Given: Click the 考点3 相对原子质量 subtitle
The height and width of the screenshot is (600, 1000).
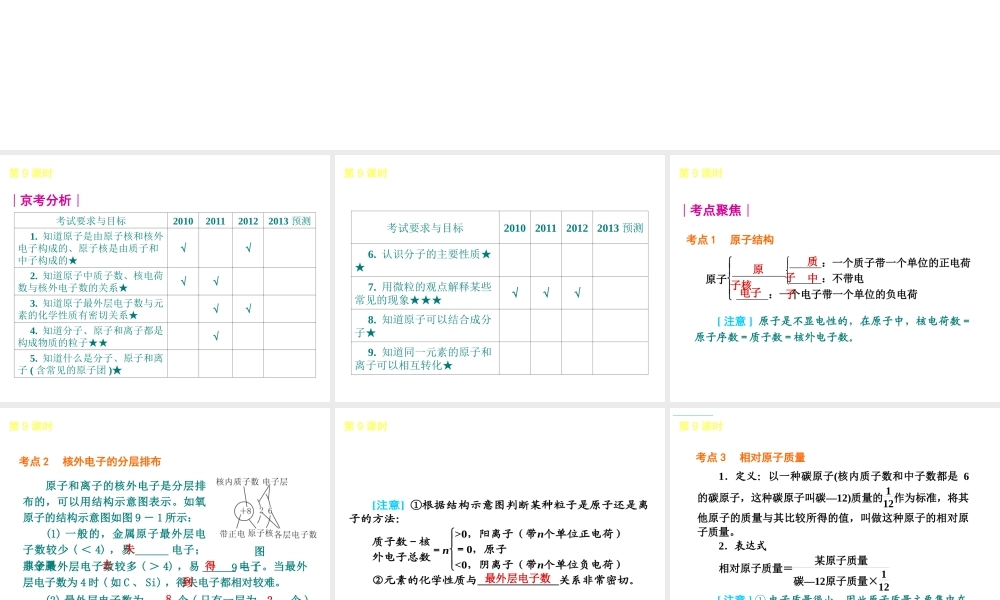Looking at the screenshot, I should click(x=750, y=457).
